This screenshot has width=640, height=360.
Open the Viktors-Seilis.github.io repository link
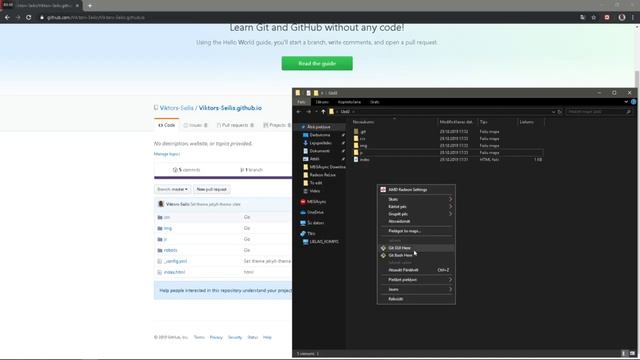pos(230,108)
